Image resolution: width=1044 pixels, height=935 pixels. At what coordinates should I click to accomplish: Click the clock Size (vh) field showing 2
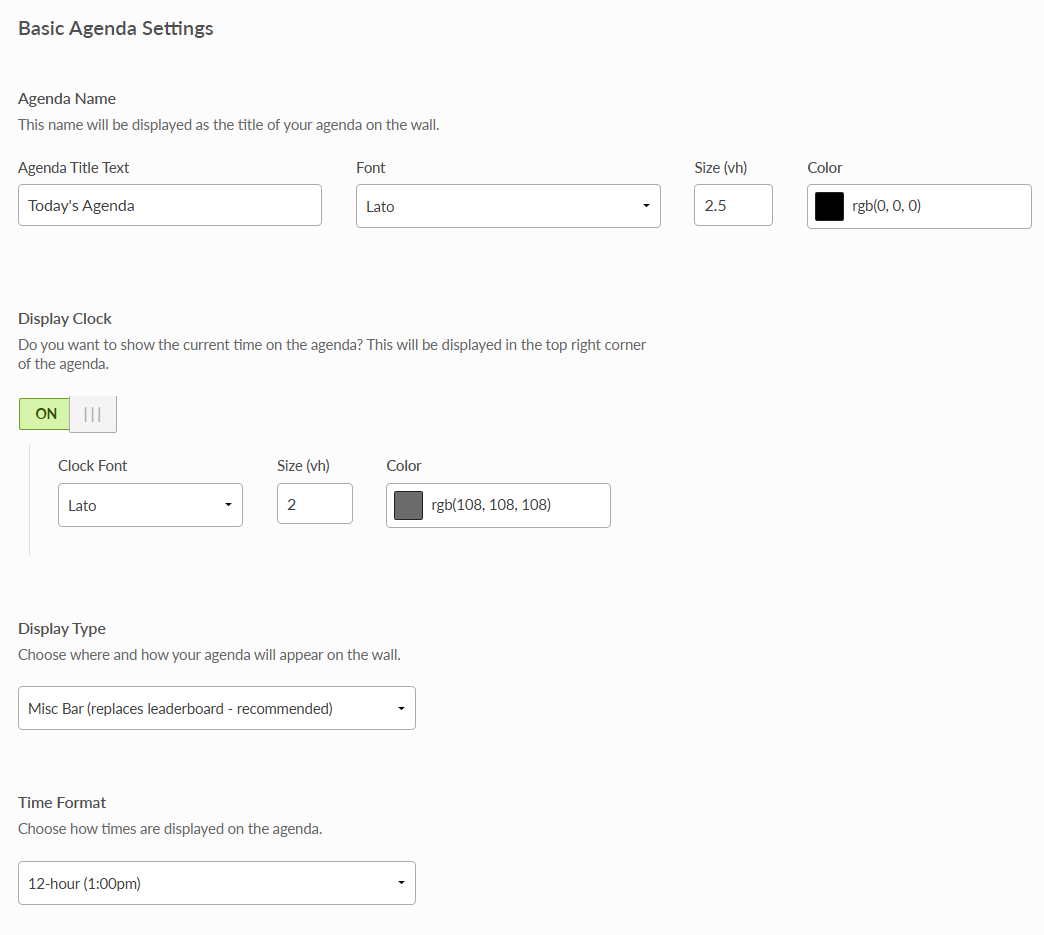314,505
